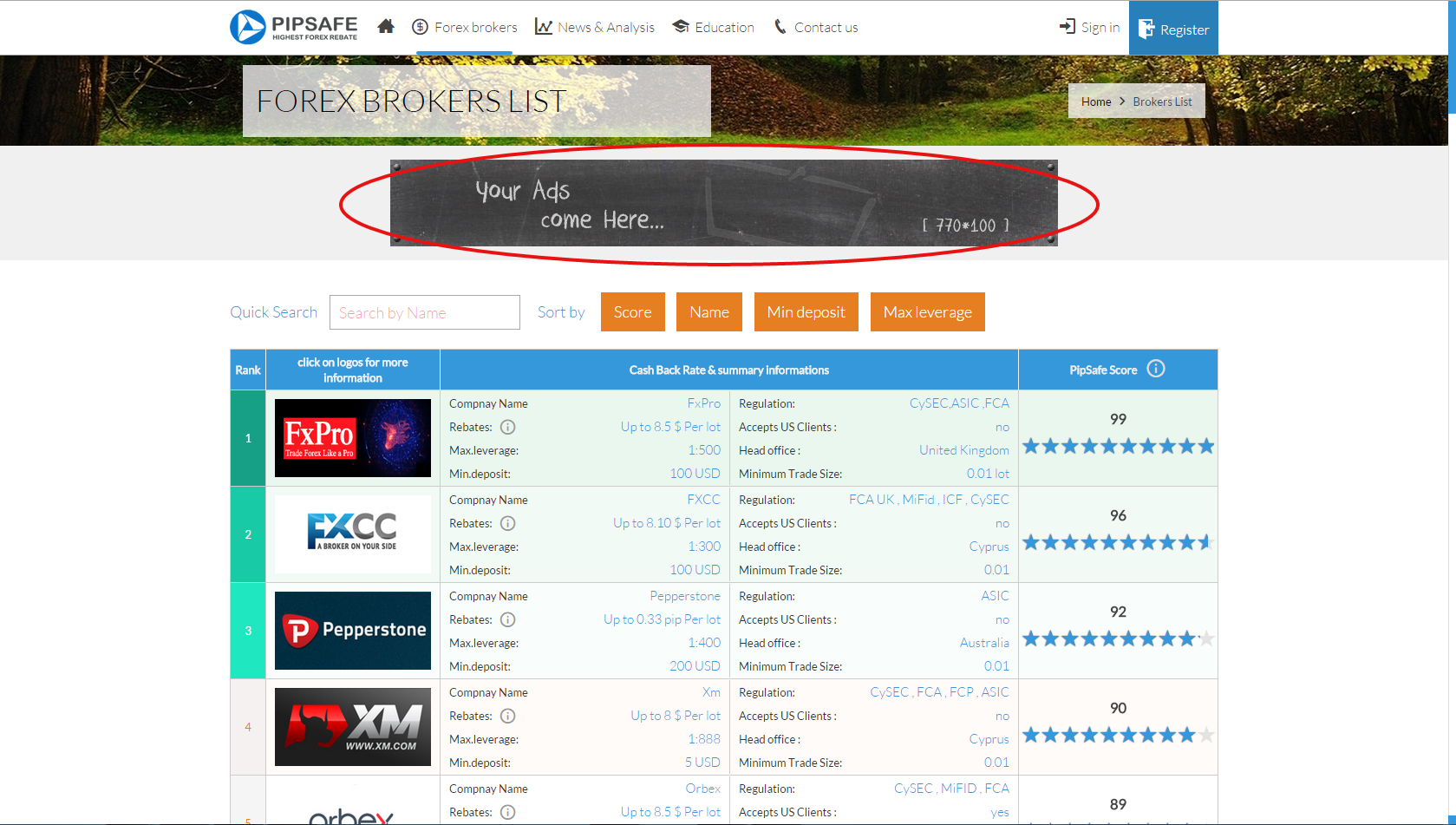Click the score value 99

[1119, 420]
